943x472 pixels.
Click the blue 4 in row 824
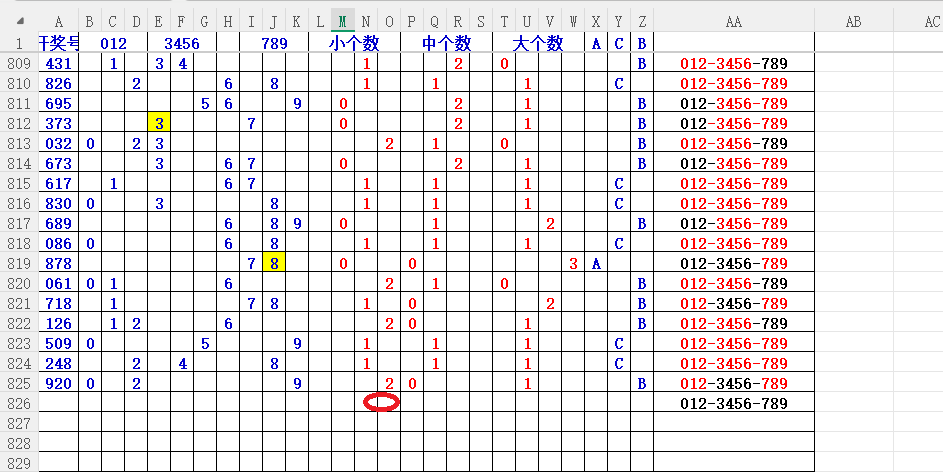click(x=182, y=363)
